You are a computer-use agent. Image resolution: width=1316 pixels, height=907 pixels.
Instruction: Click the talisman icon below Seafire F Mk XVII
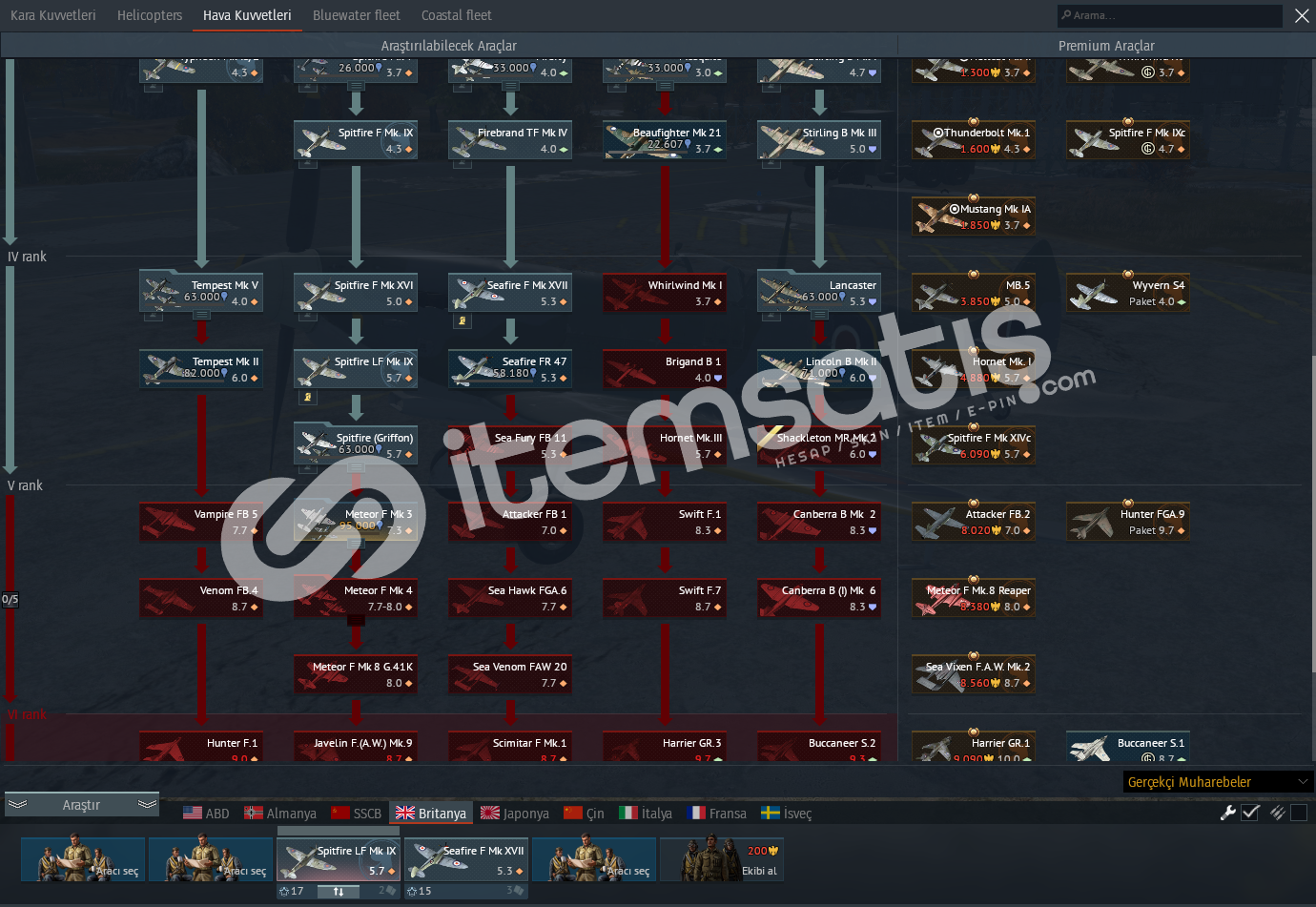point(463,320)
